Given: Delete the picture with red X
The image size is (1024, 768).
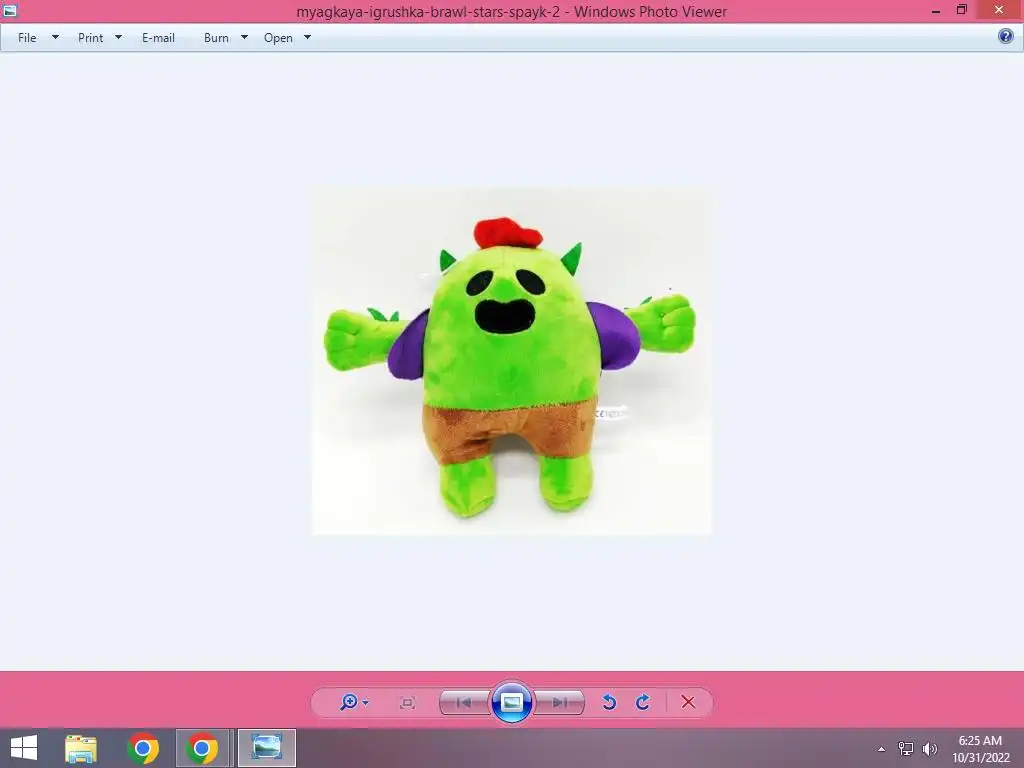Looking at the screenshot, I should coord(688,702).
